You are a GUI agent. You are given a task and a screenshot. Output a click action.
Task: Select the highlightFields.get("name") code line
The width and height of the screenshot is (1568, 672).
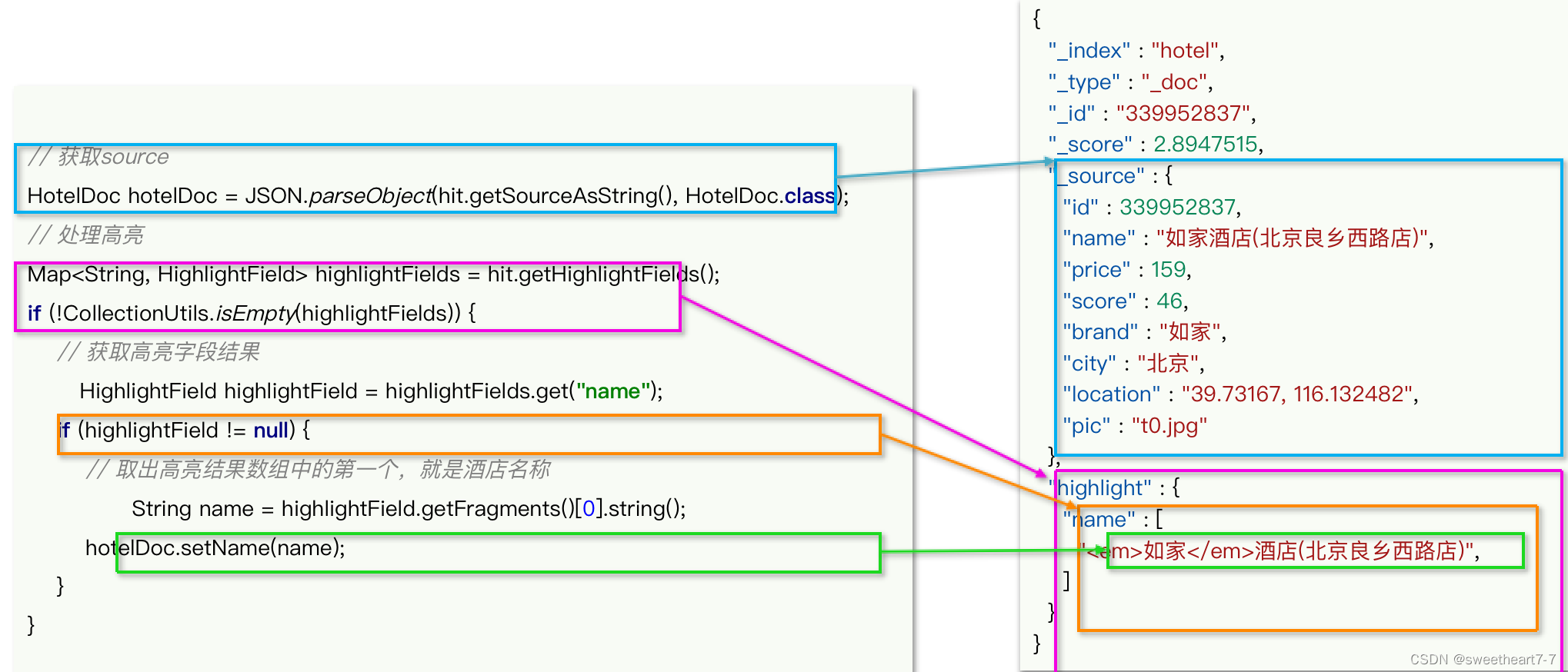371,391
